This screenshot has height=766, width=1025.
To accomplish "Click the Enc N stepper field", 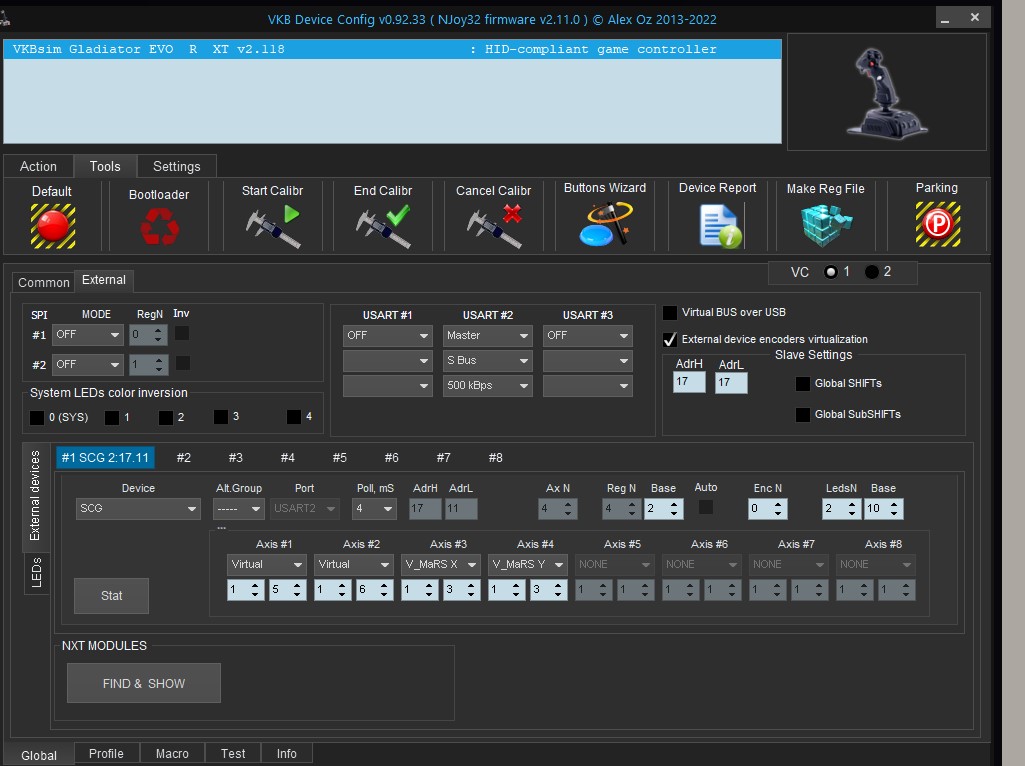I will tap(767, 508).
